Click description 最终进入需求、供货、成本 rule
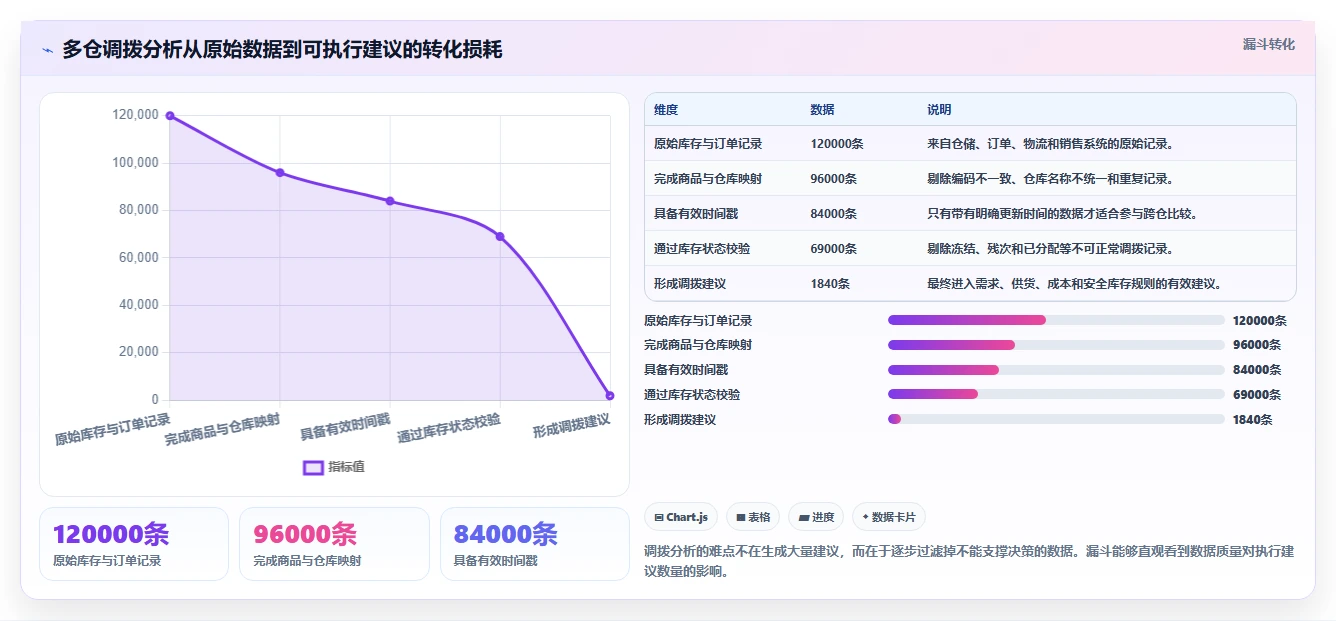Viewport: 1336px width, 621px height. pyautogui.click(x=1074, y=284)
